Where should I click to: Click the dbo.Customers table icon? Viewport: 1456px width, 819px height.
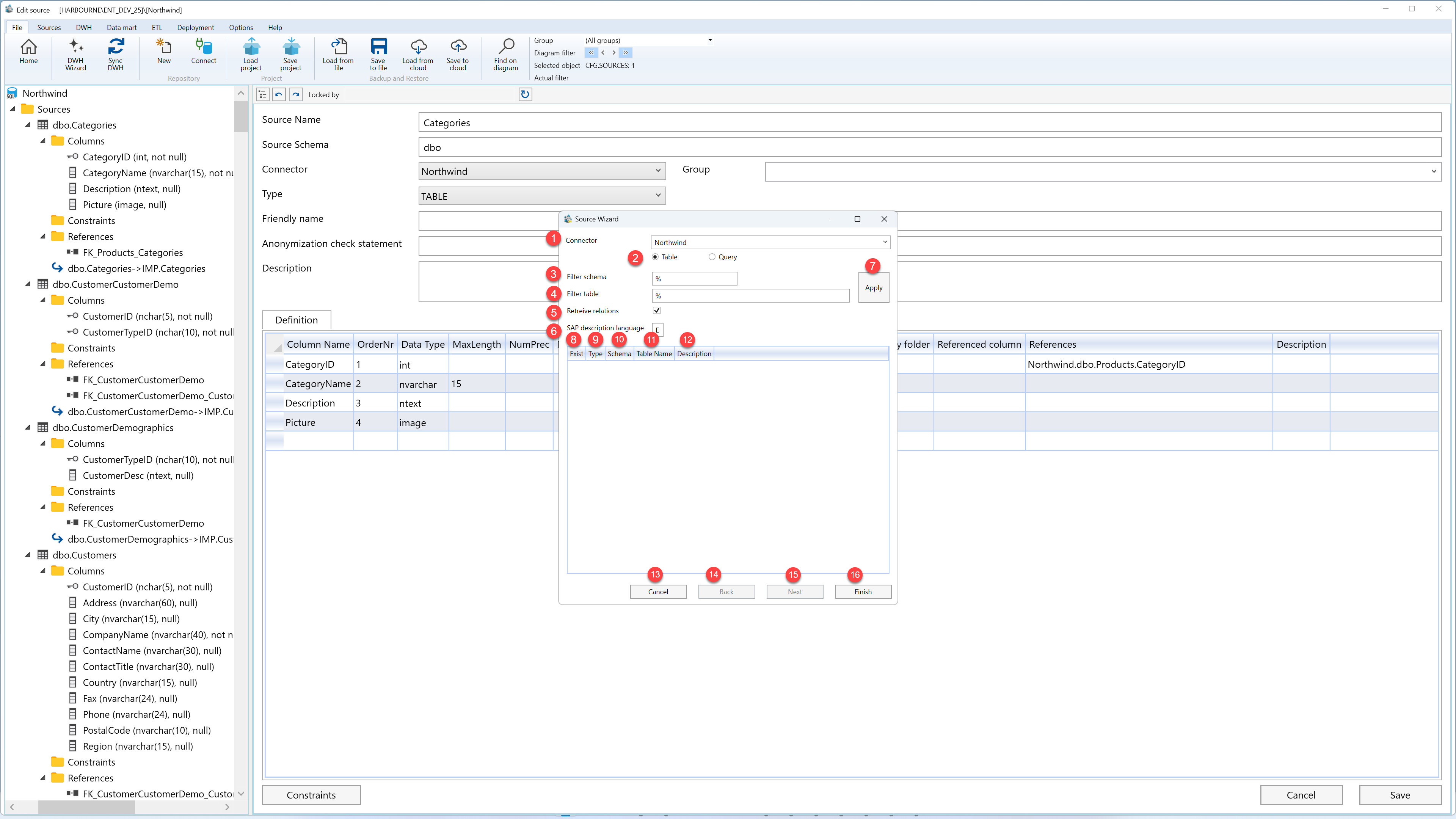click(43, 555)
